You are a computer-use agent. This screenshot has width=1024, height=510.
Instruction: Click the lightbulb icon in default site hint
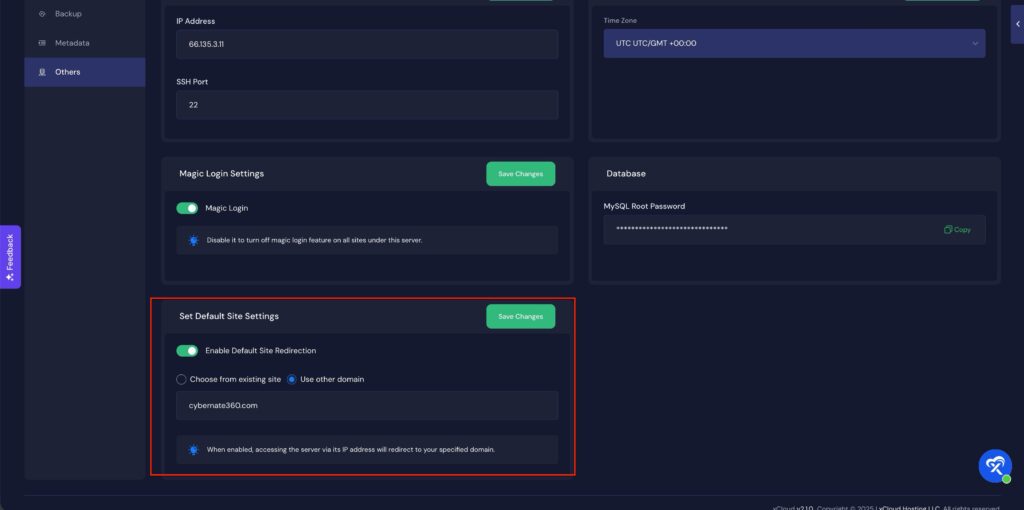194,449
